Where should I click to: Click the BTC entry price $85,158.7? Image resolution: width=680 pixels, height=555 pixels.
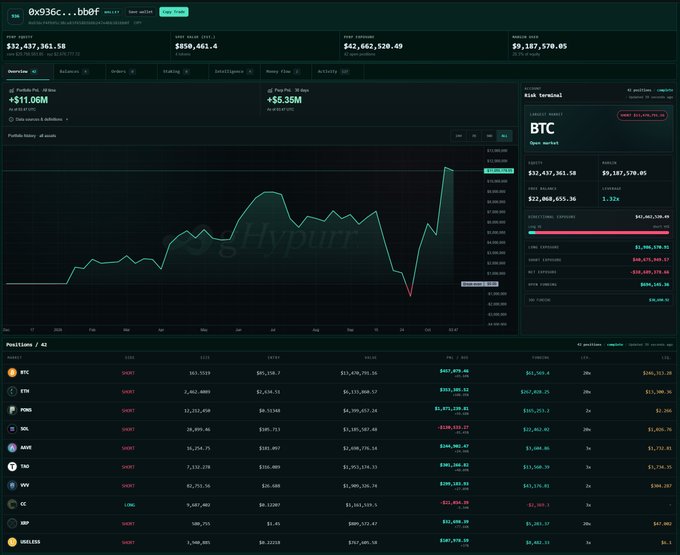(268, 373)
